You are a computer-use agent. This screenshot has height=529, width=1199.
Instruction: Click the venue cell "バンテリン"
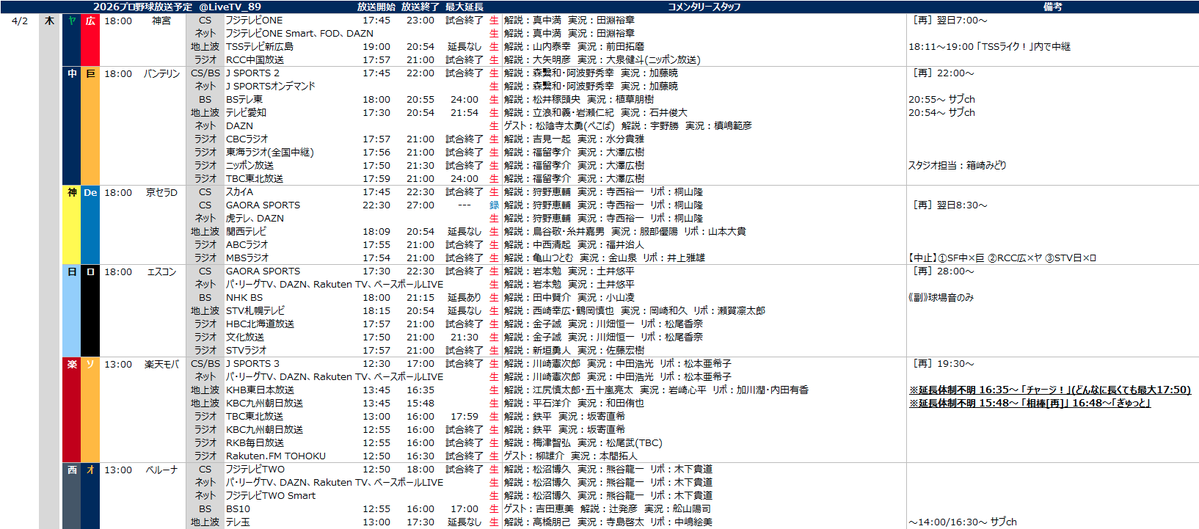[x=163, y=73]
